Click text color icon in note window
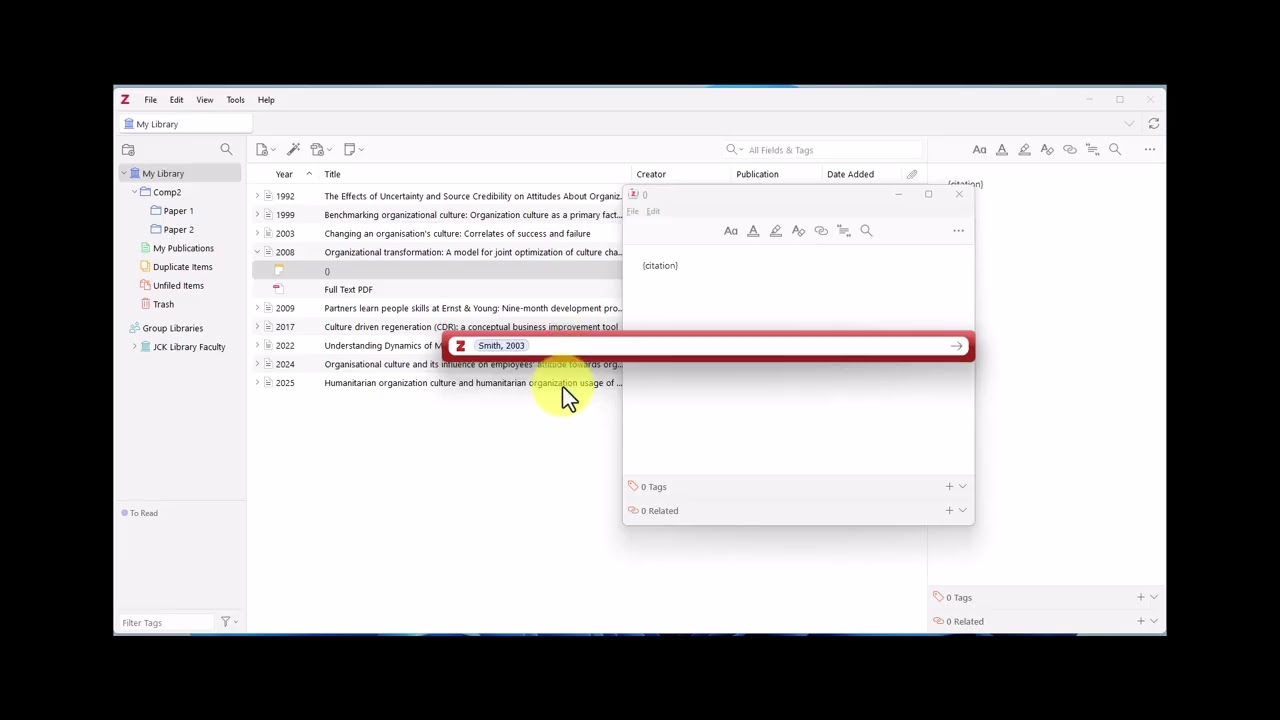The width and height of the screenshot is (1280, 720). pos(753,231)
